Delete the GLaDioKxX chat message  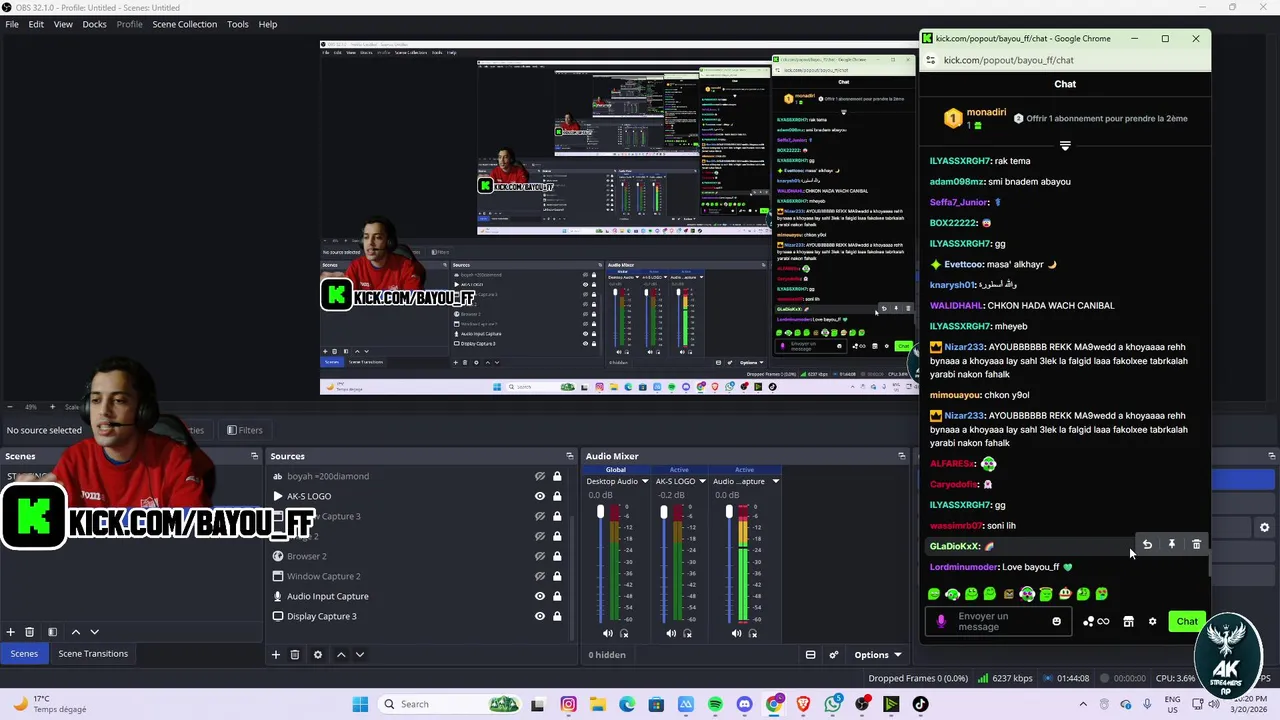(1196, 544)
